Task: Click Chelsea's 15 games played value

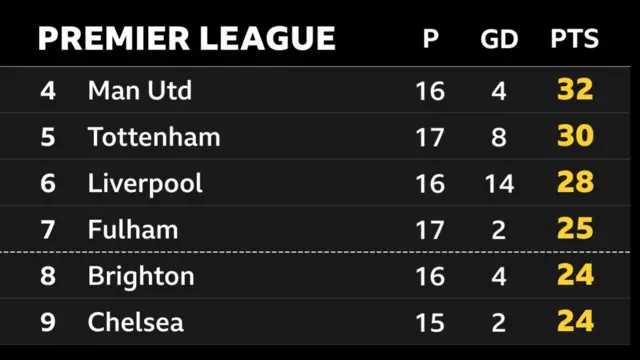Action: 430,323
